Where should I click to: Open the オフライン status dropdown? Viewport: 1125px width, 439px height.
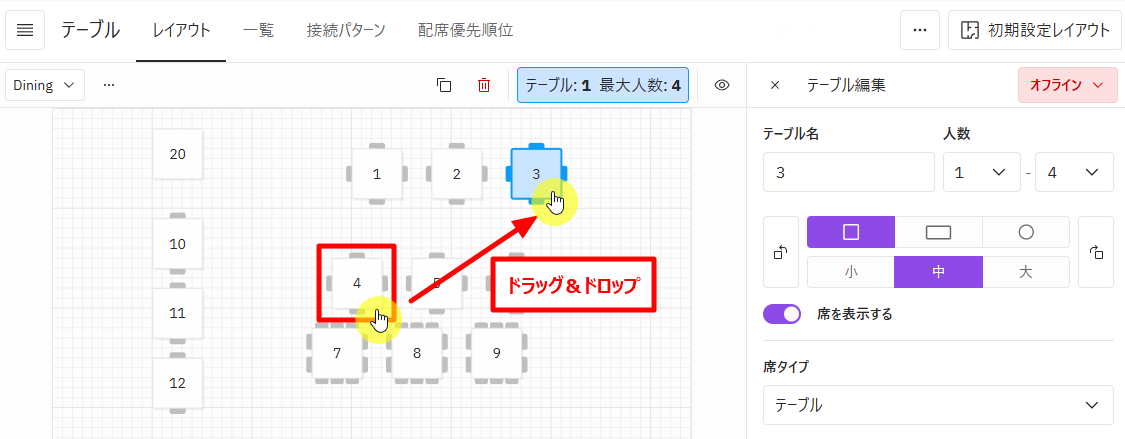[1067, 85]
